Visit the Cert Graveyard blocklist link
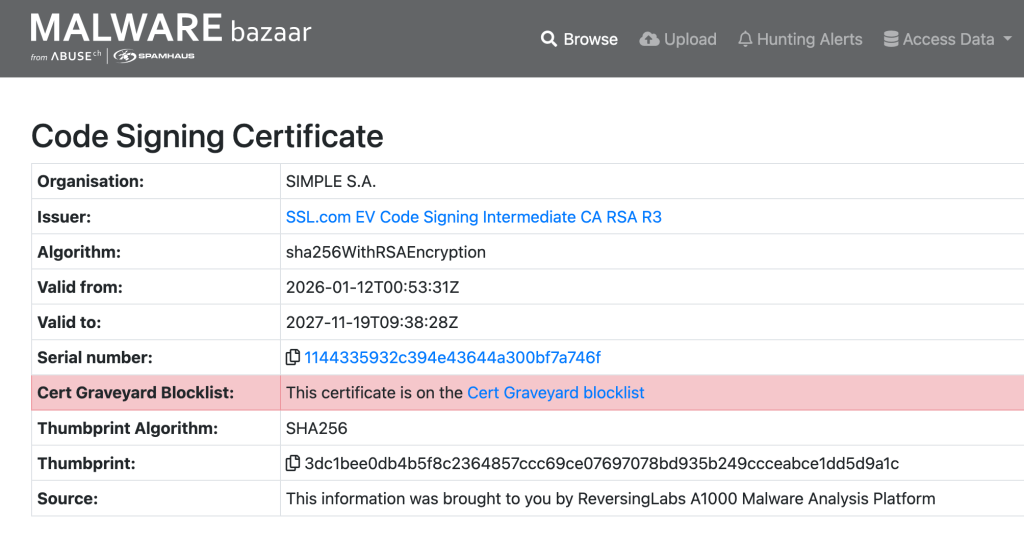Screen dimensions: 1024x545 tap(555, 393)
